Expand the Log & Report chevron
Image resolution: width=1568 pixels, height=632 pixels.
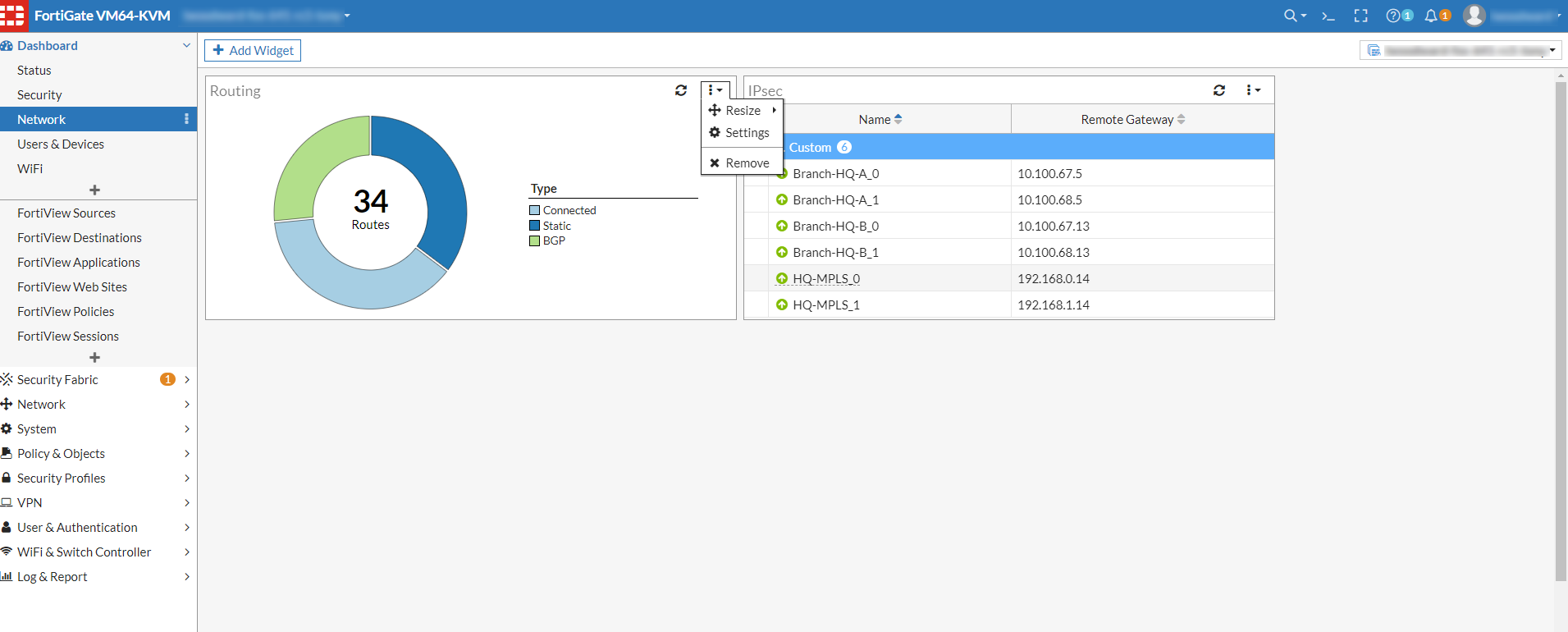[x=187, y=576]
